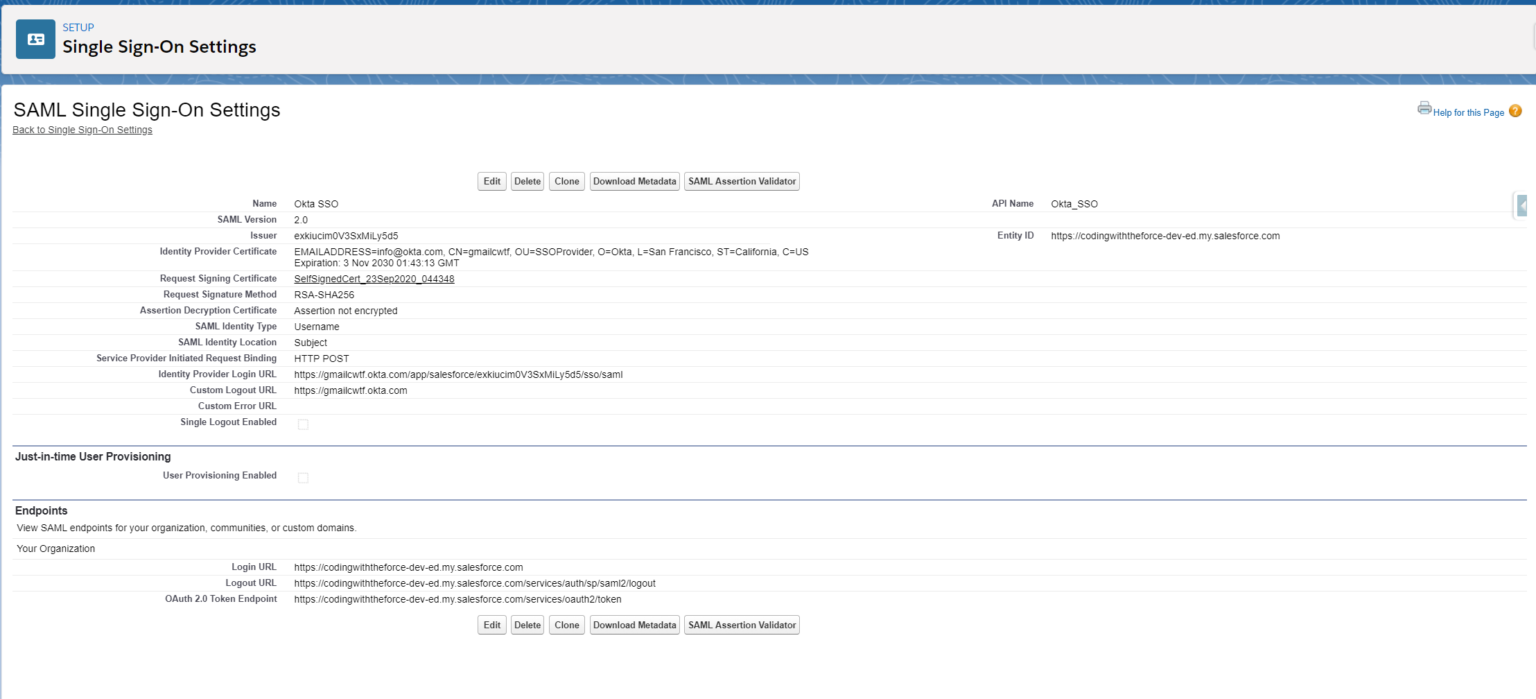Click the SETUP header label
This screenshot has height=699, width=1536.
pos(78,27)
